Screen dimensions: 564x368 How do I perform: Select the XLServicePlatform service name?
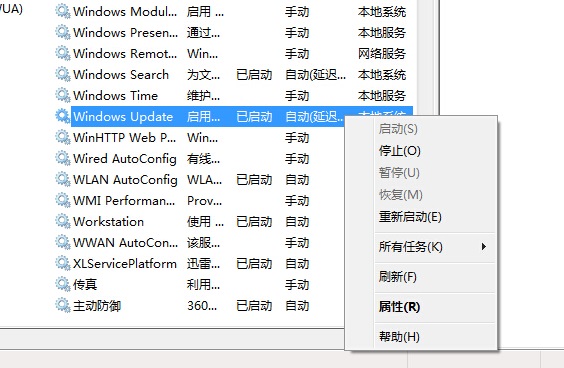click(x=125, y=263)
